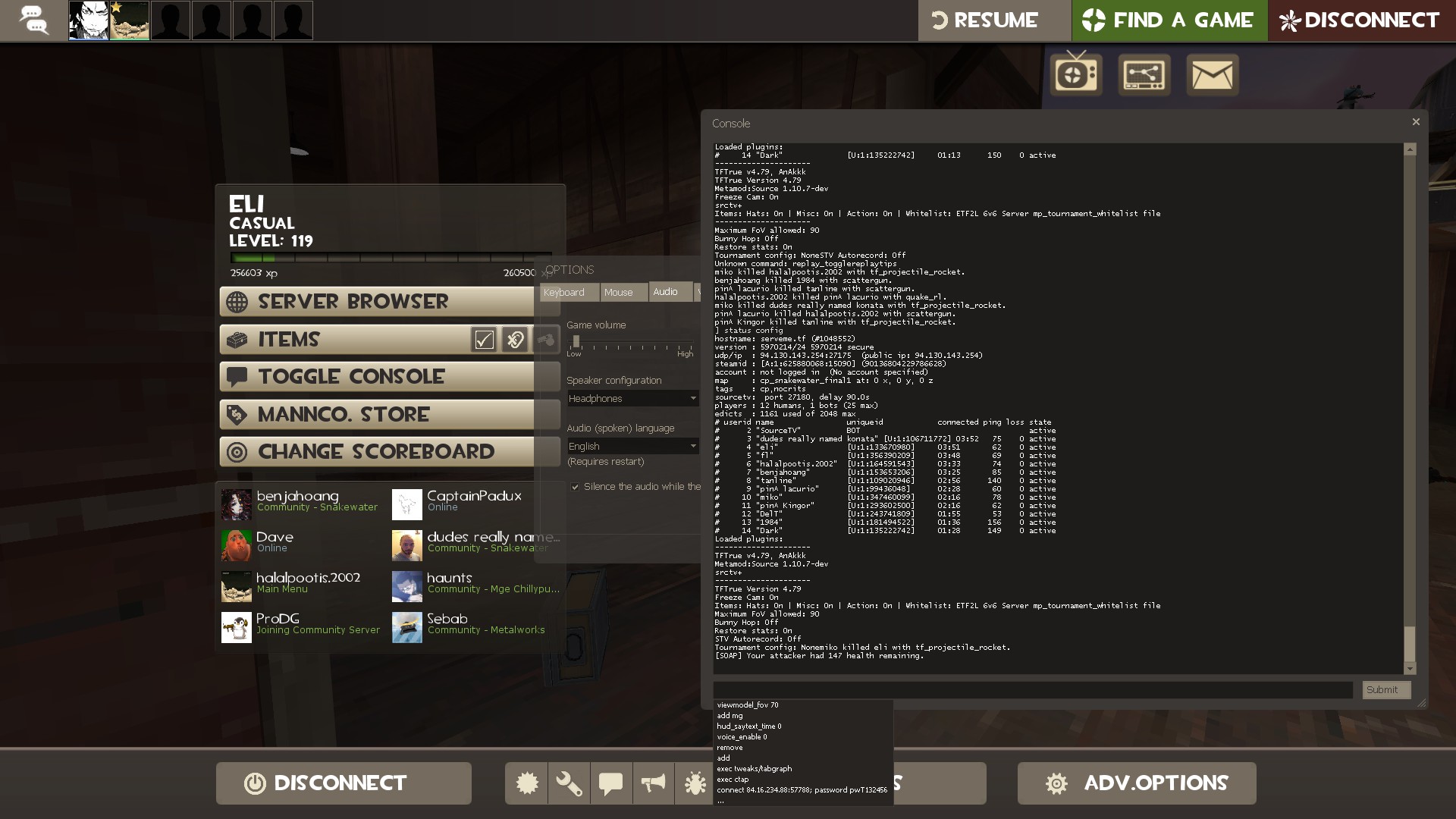Click the third empty party slot
This screenshot has height=819, width=1456.
pos(253,20)
